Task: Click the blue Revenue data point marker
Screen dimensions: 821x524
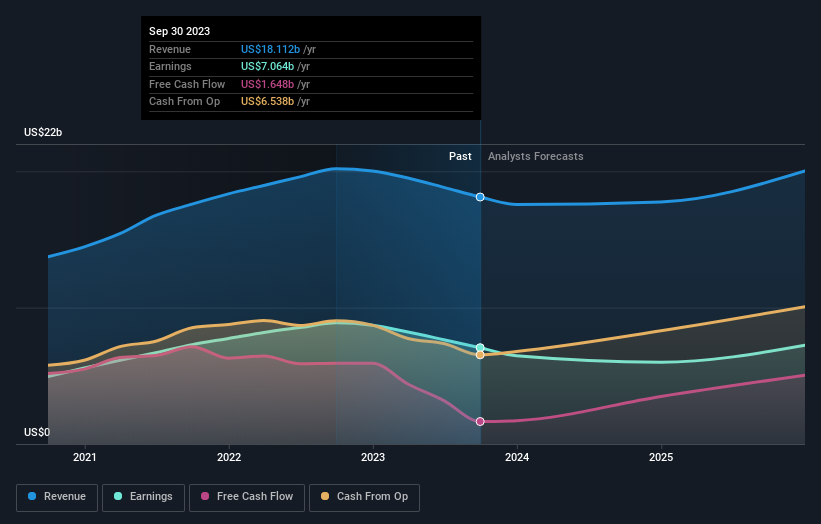Action: (x=480, y=197)
